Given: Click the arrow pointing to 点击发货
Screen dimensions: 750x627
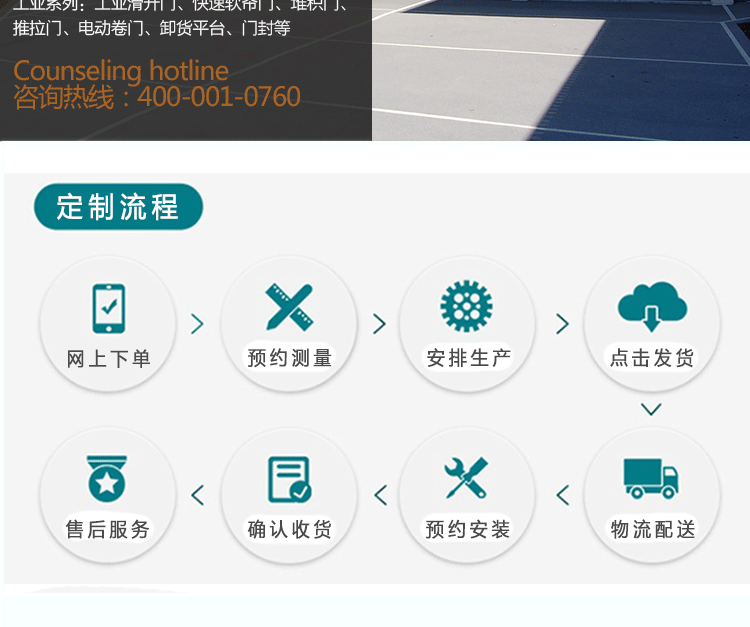Looking at the screenshot, I should click(562, 324).
